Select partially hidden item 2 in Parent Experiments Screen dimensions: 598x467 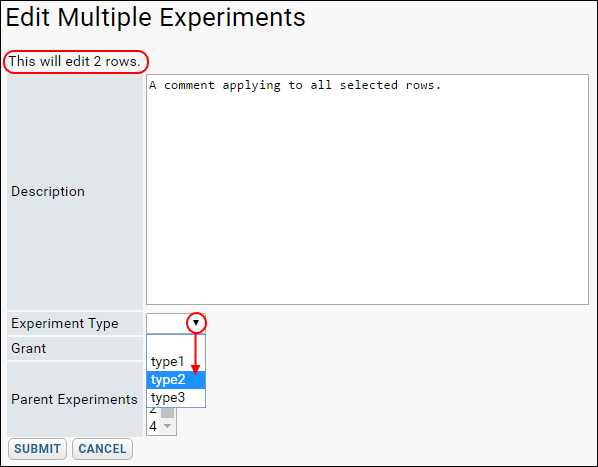[153, 411]
